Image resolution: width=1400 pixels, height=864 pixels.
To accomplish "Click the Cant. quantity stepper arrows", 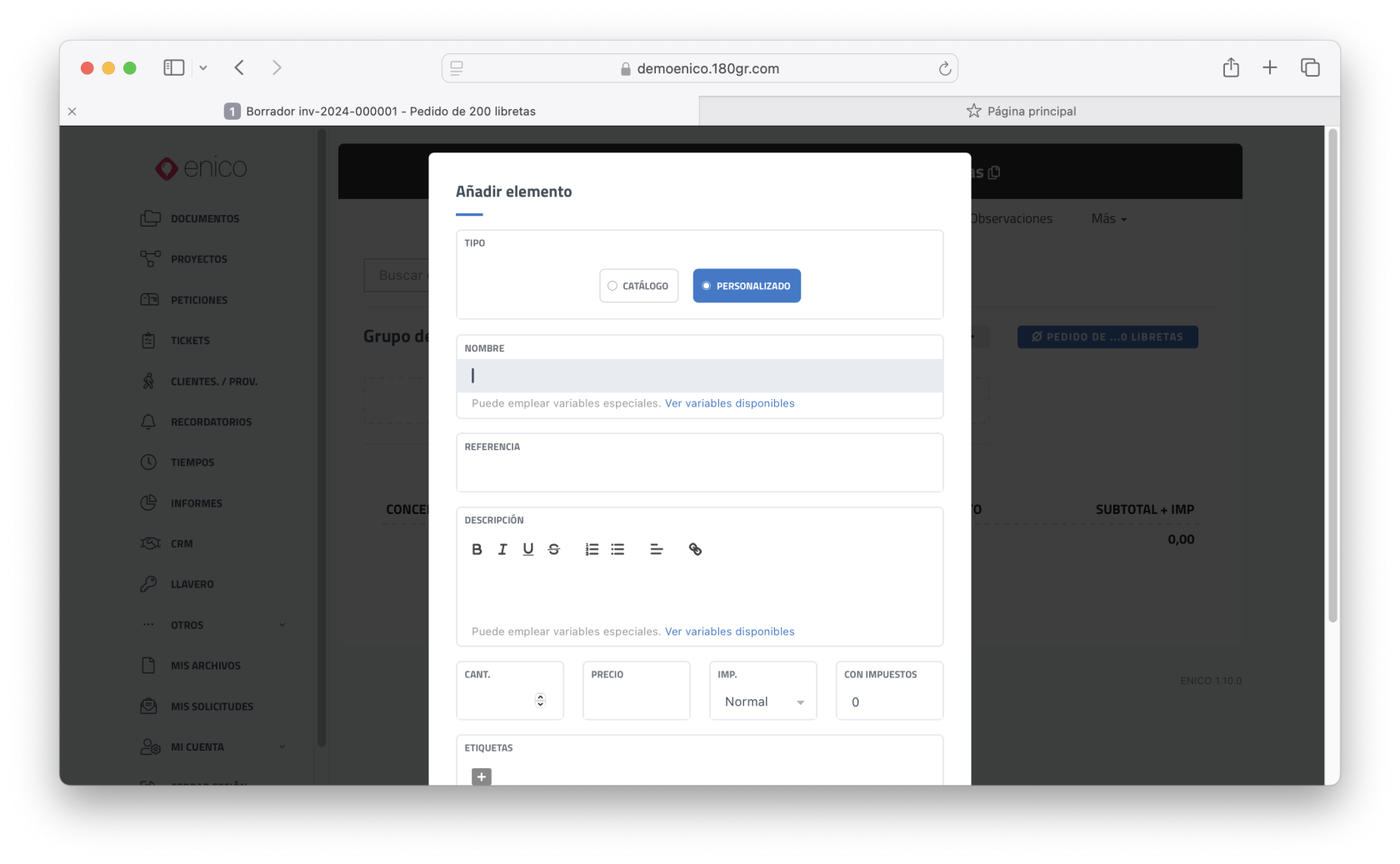I will tap(540, 701).
